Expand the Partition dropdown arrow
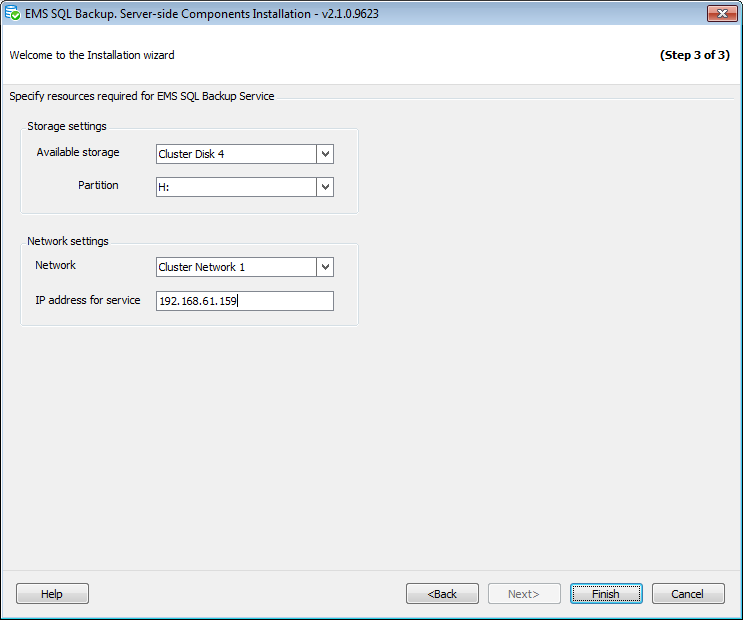Image resolution: width=743 pixels, height=620 pixels. 325,187
